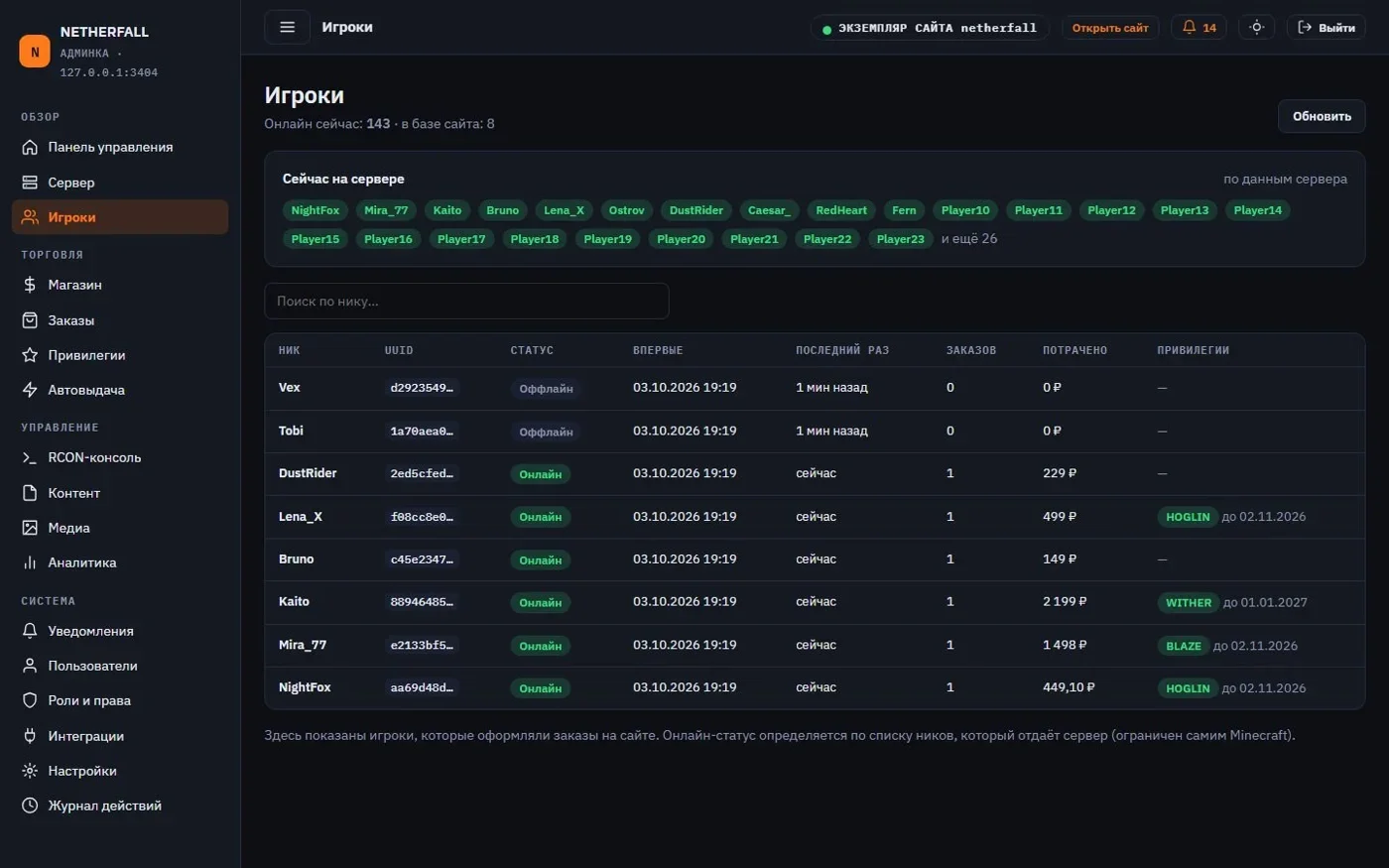Click the orange N logo badge

pyautogui.click(x=35, y=52)
